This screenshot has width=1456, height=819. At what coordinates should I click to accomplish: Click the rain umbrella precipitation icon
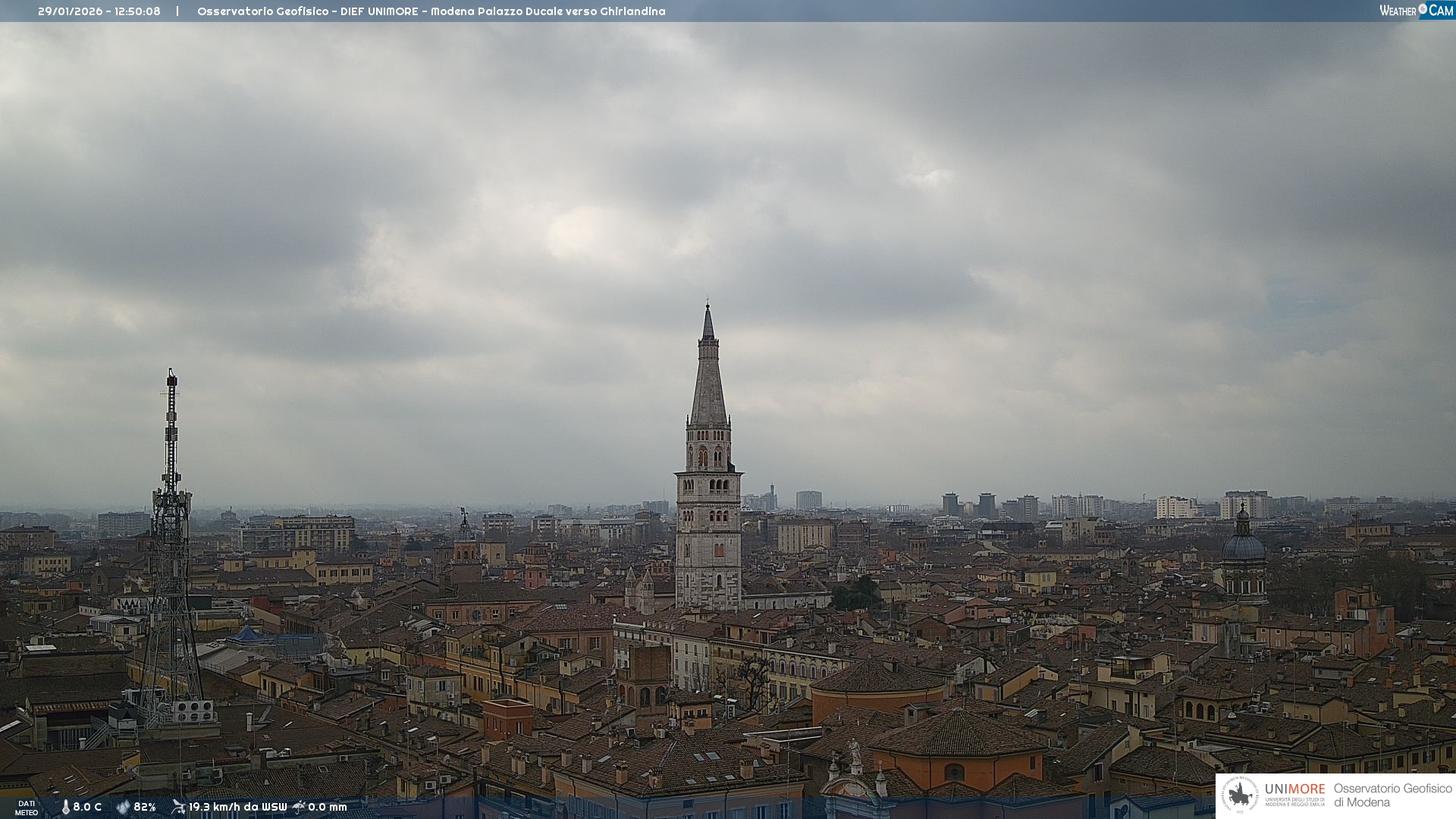pyautogui.click(x=299, y=807)
